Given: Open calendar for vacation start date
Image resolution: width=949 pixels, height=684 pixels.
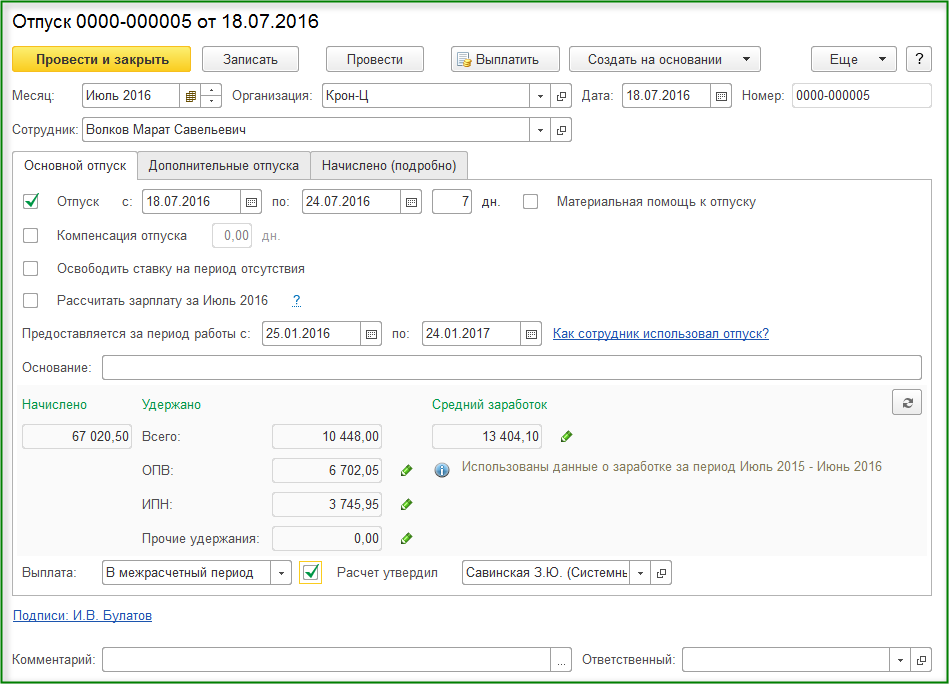Looking at the screenshot, I should coord(252,202).
